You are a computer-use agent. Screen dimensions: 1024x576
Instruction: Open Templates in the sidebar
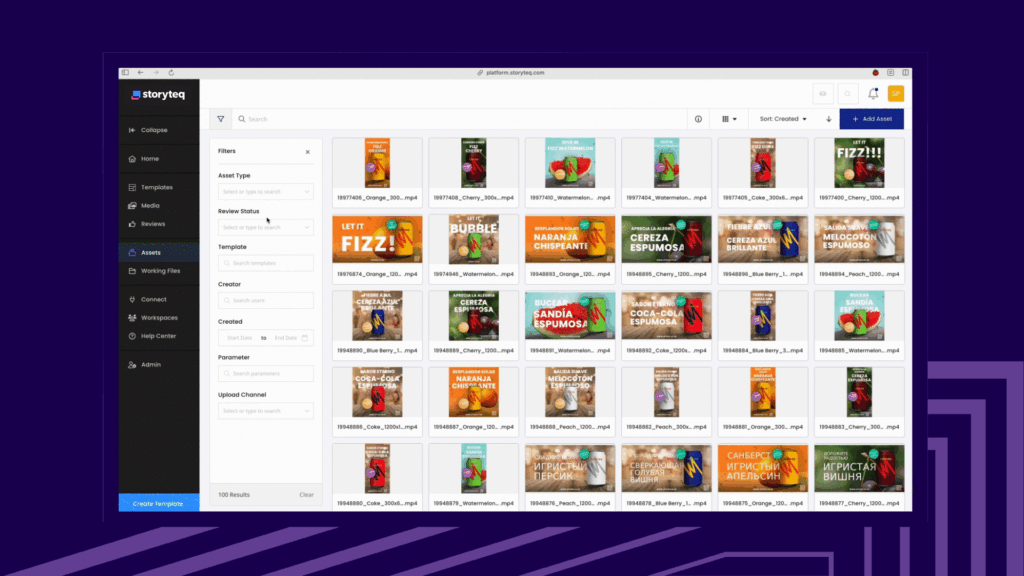159,187
